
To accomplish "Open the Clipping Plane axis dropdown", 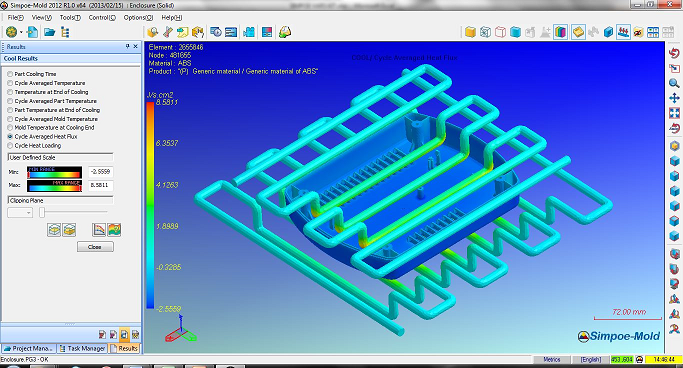I will point(20,213).
